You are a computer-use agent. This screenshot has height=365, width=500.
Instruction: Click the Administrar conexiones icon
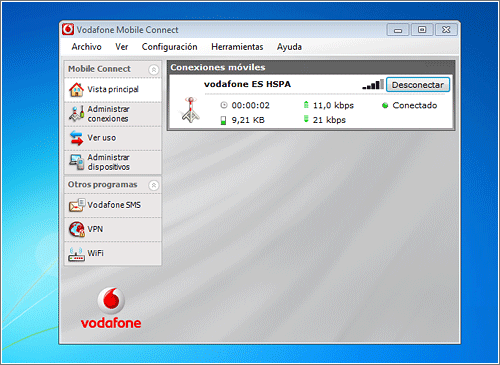pos(76,114)
